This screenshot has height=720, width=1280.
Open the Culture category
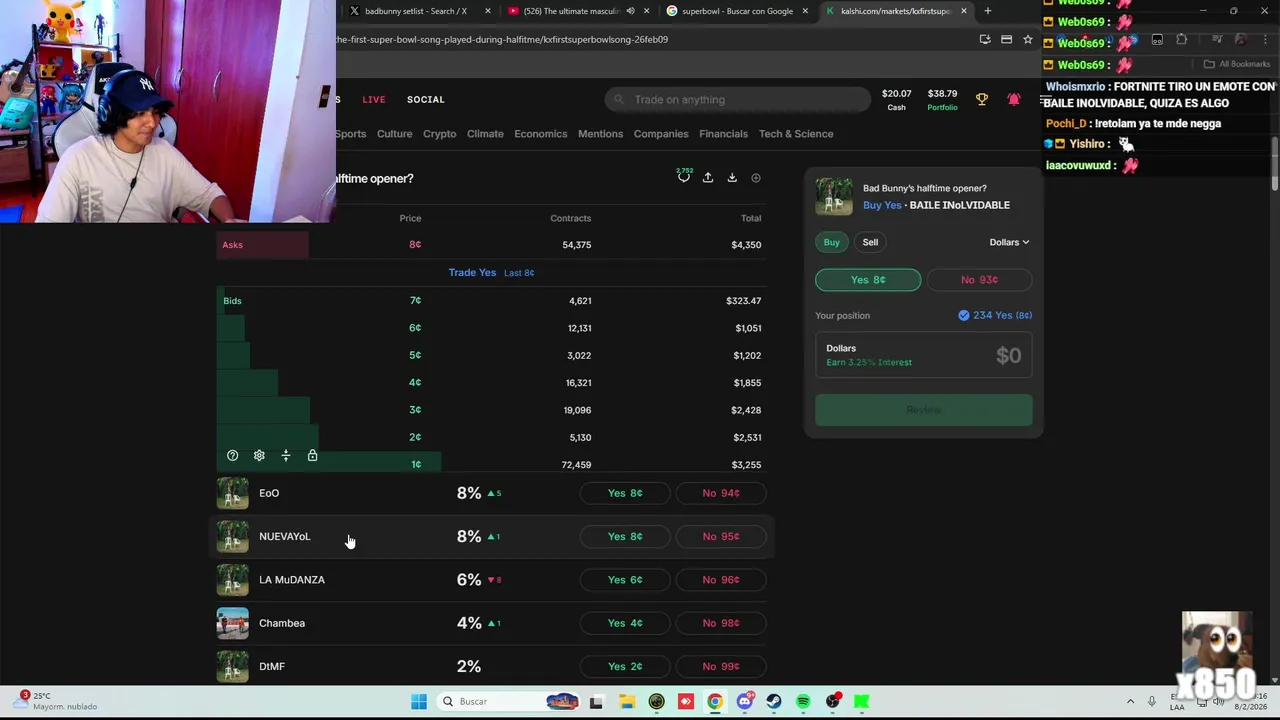click(394, 134)
